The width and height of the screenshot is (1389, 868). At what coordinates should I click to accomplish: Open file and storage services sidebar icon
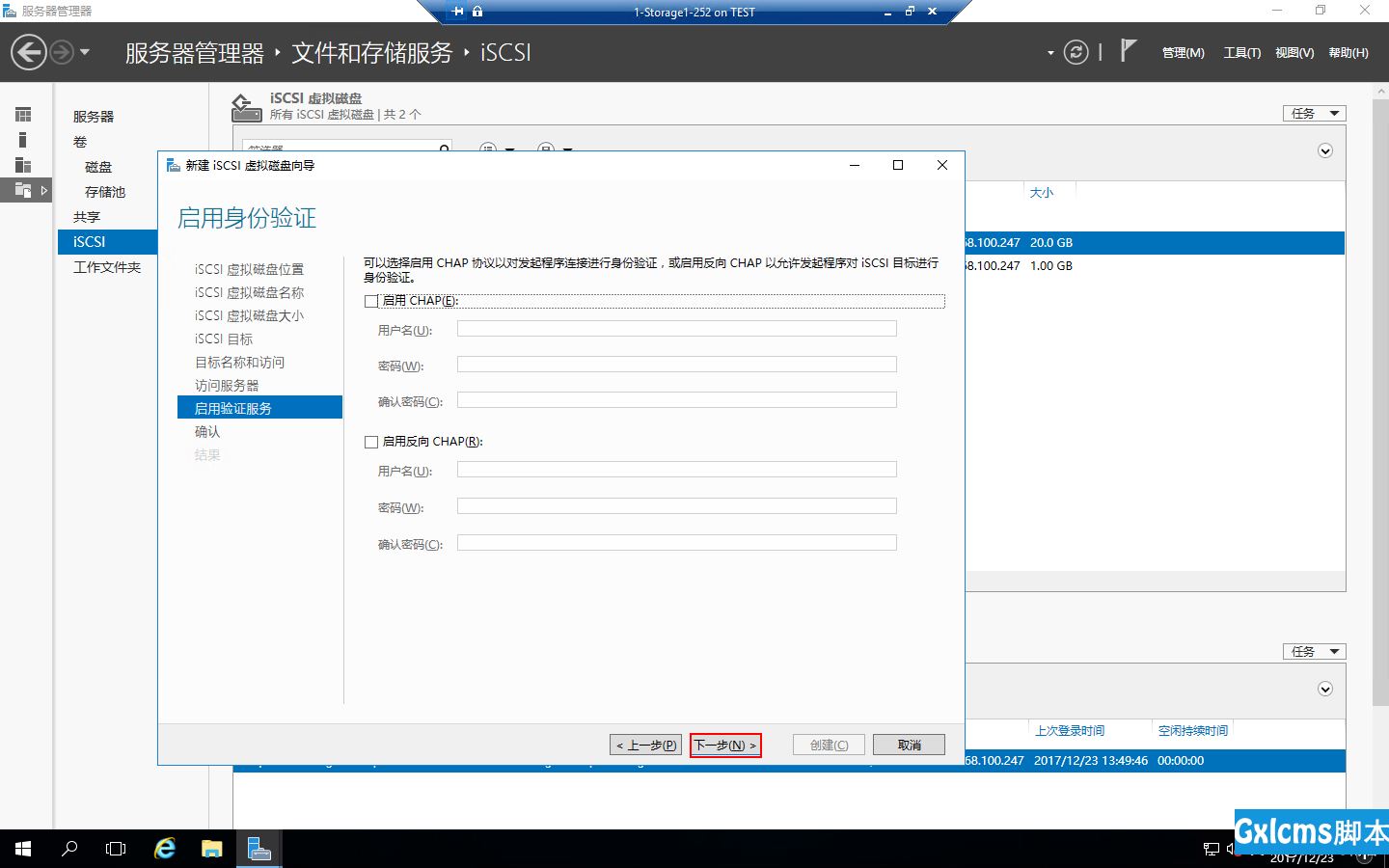click(x=23, y=190)
